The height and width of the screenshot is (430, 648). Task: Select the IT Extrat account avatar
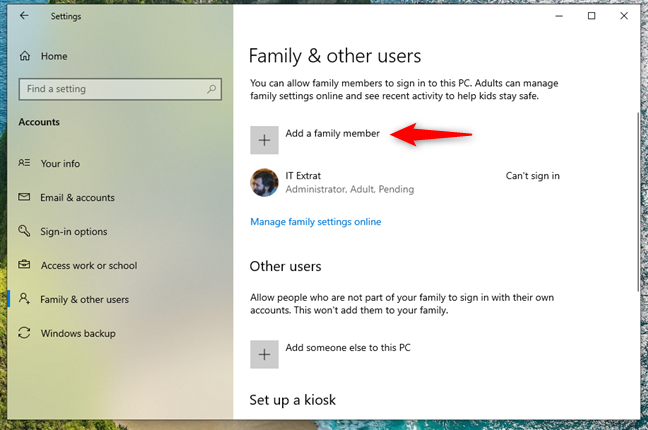click(264, 182)
